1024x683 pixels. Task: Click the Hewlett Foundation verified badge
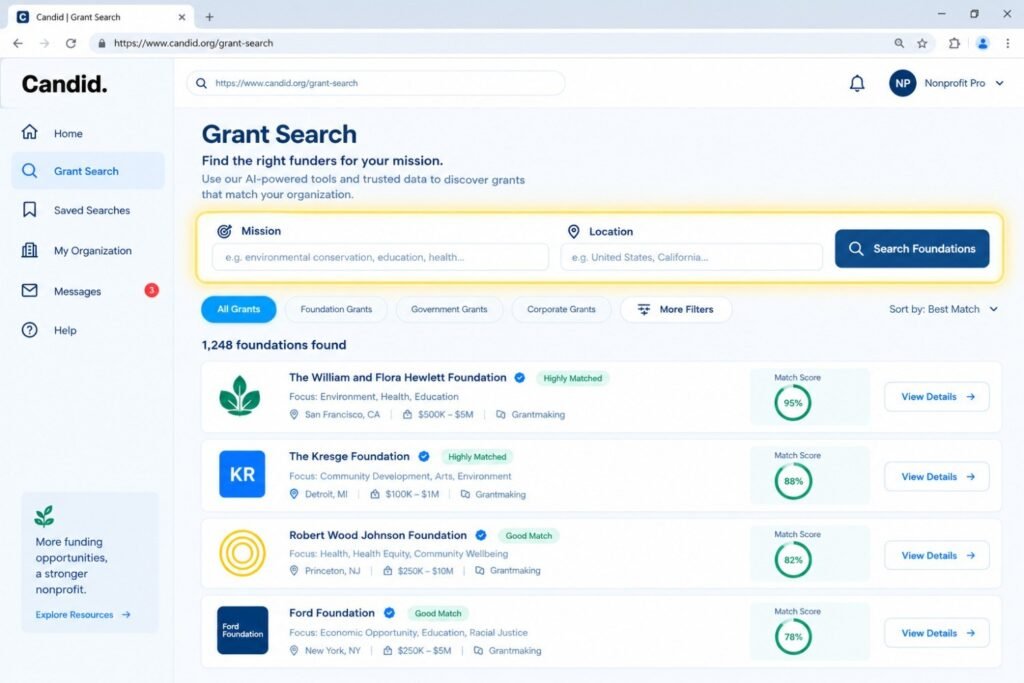(x=520, y=377)
